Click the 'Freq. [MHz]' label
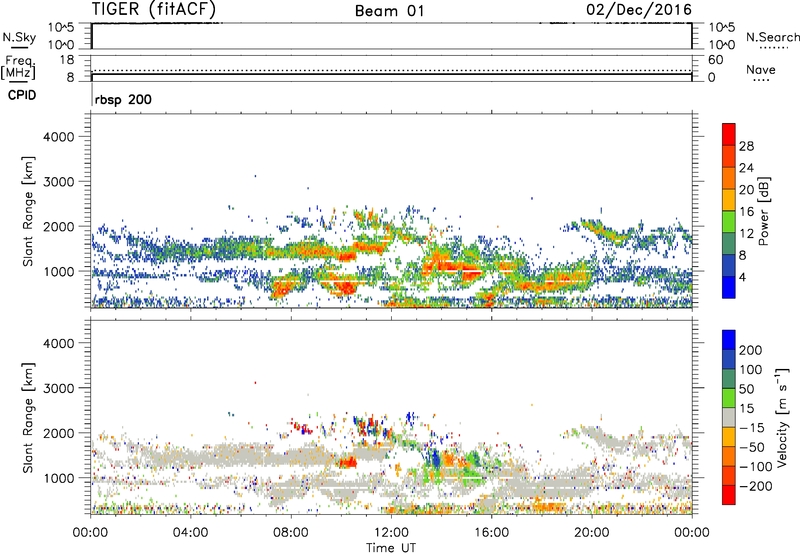Image resolution: width=800 pixels, height=554 pixels. [x=18, y=68]
